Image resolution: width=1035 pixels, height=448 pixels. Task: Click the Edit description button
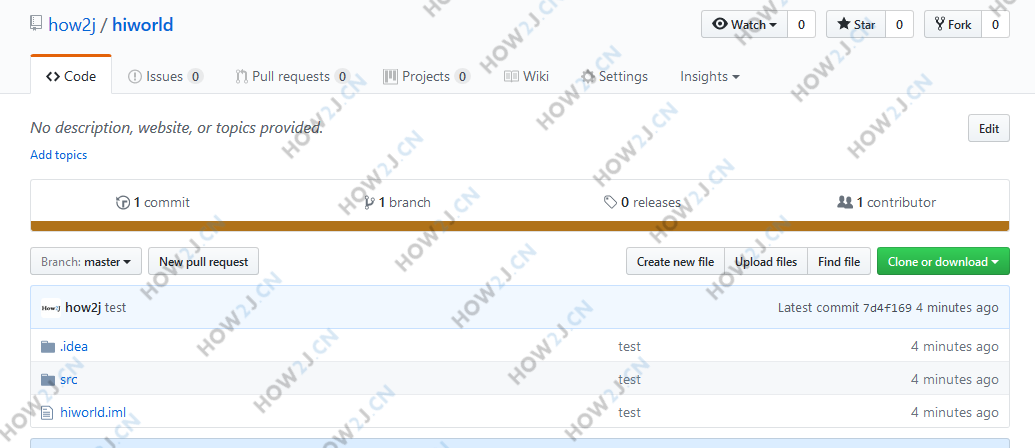(x=989, y=129)
